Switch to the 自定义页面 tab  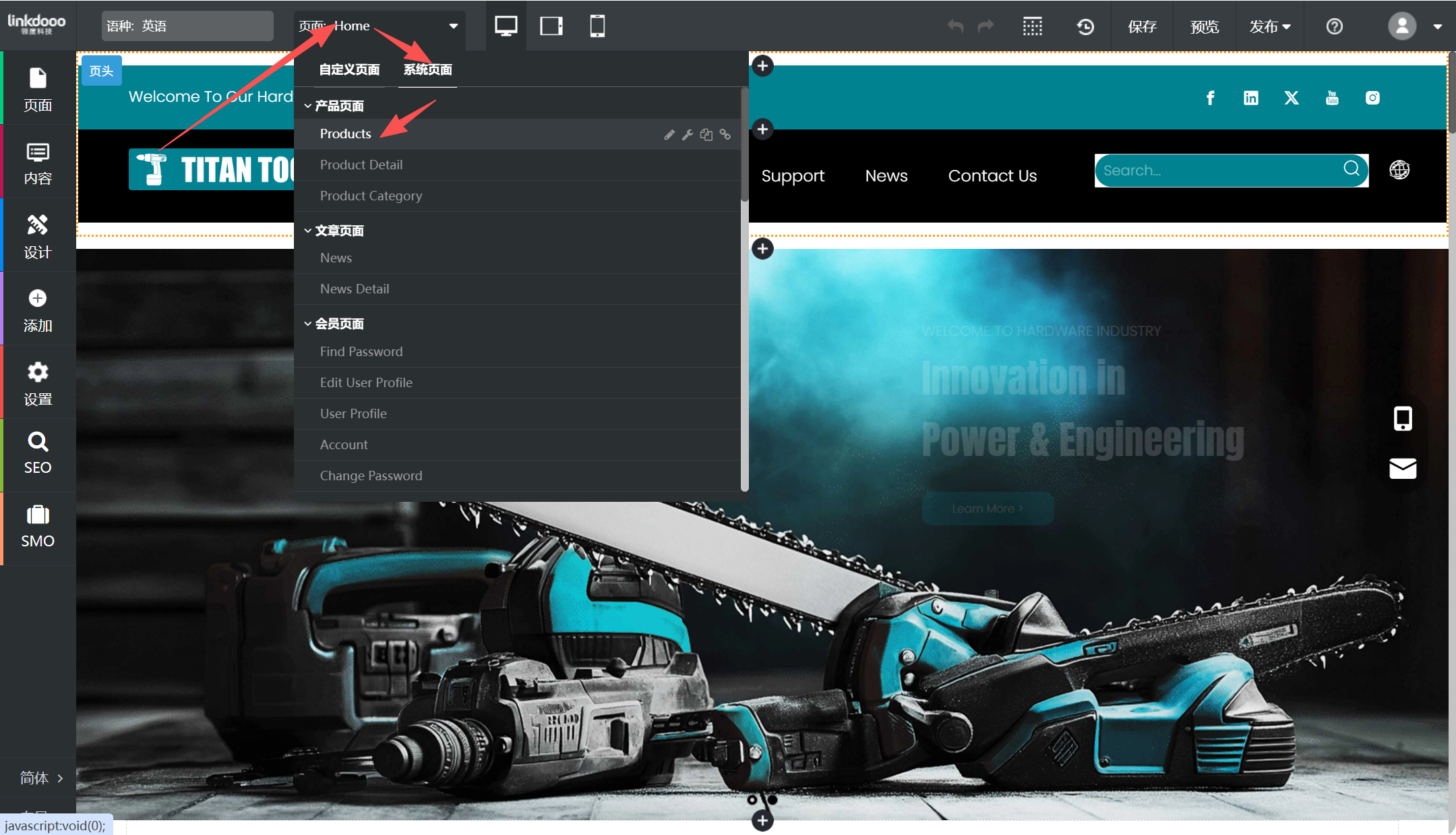(x=349, y=69)
